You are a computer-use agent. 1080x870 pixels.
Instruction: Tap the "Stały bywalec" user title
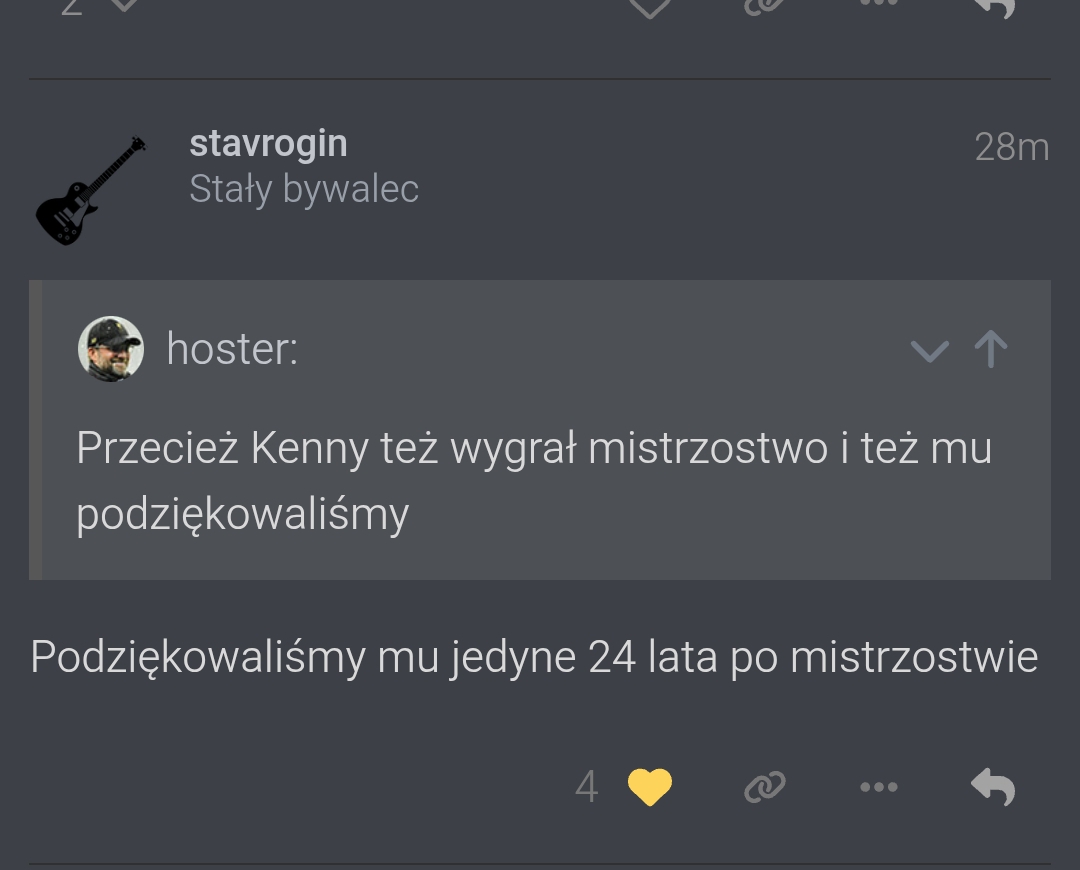click(x=304, y=189)
